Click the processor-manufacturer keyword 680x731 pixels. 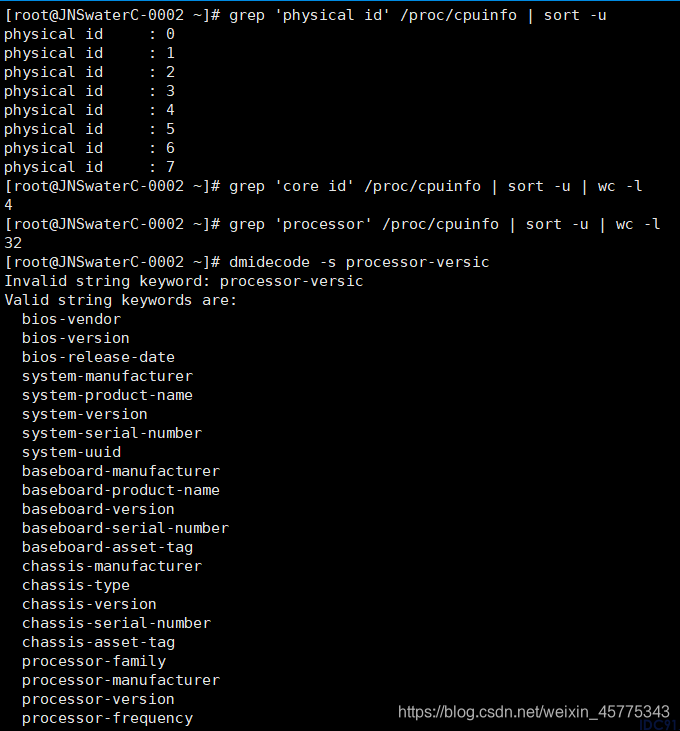click(121, 680)
